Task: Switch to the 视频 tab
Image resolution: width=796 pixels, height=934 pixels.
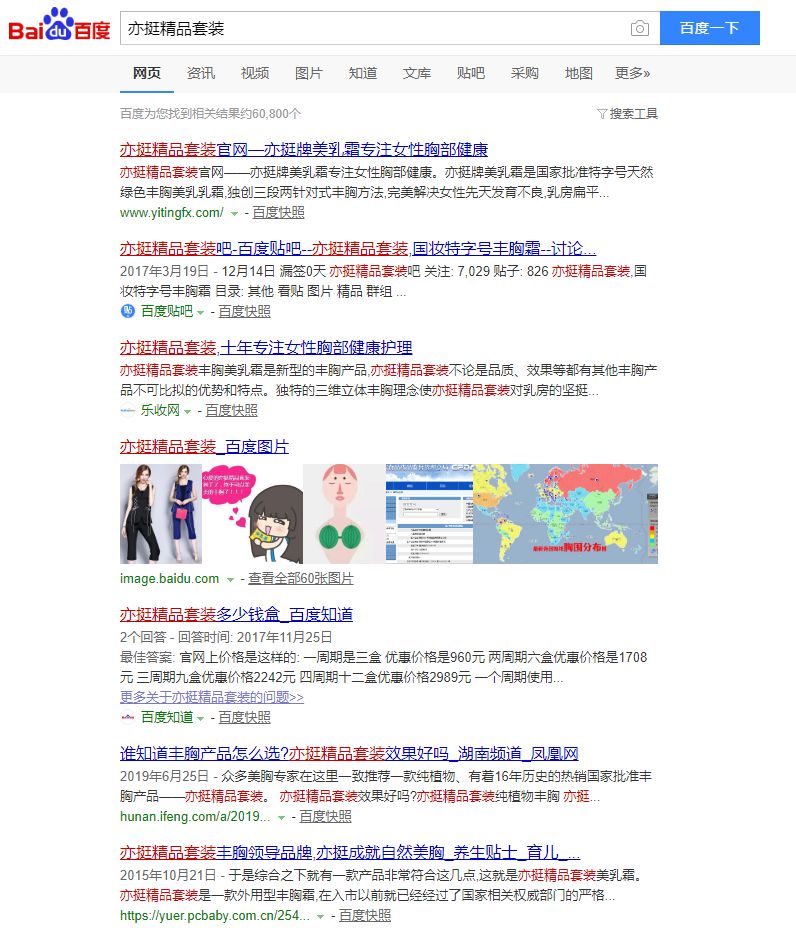Action: click(255, 73)
